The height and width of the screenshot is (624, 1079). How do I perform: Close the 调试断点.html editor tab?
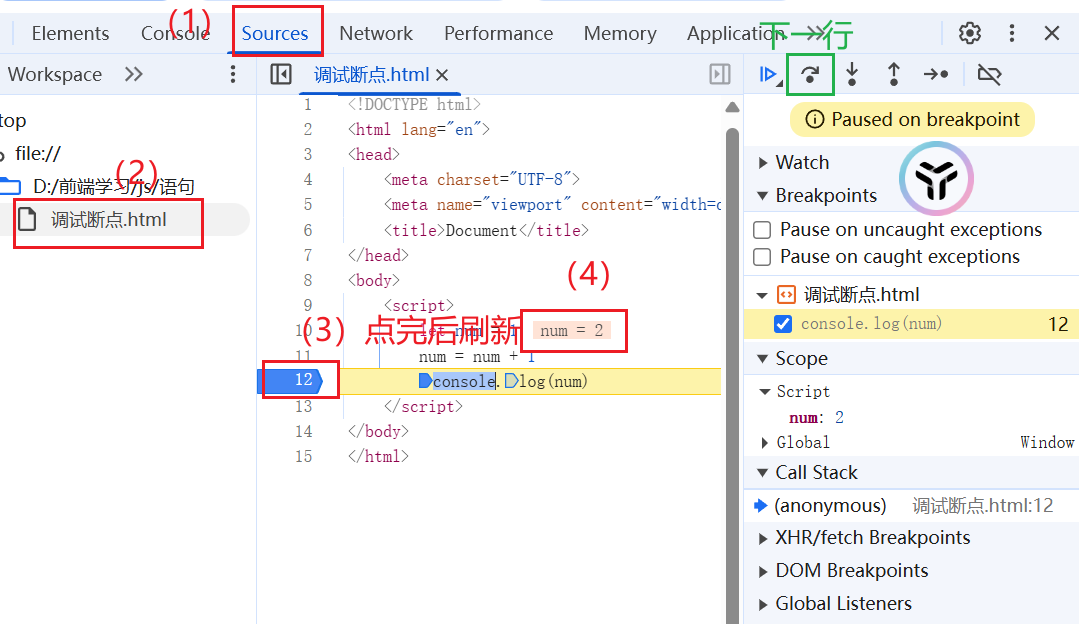point(442,75)
